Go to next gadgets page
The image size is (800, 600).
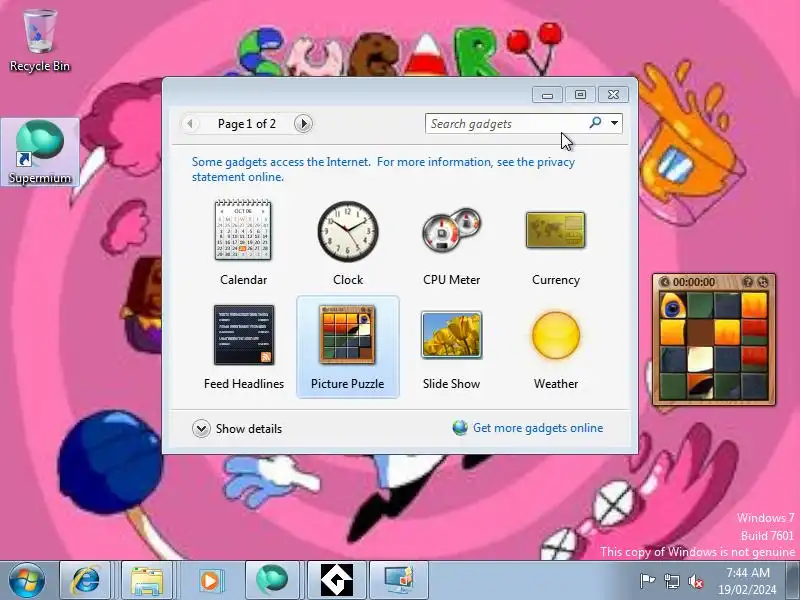303,123
